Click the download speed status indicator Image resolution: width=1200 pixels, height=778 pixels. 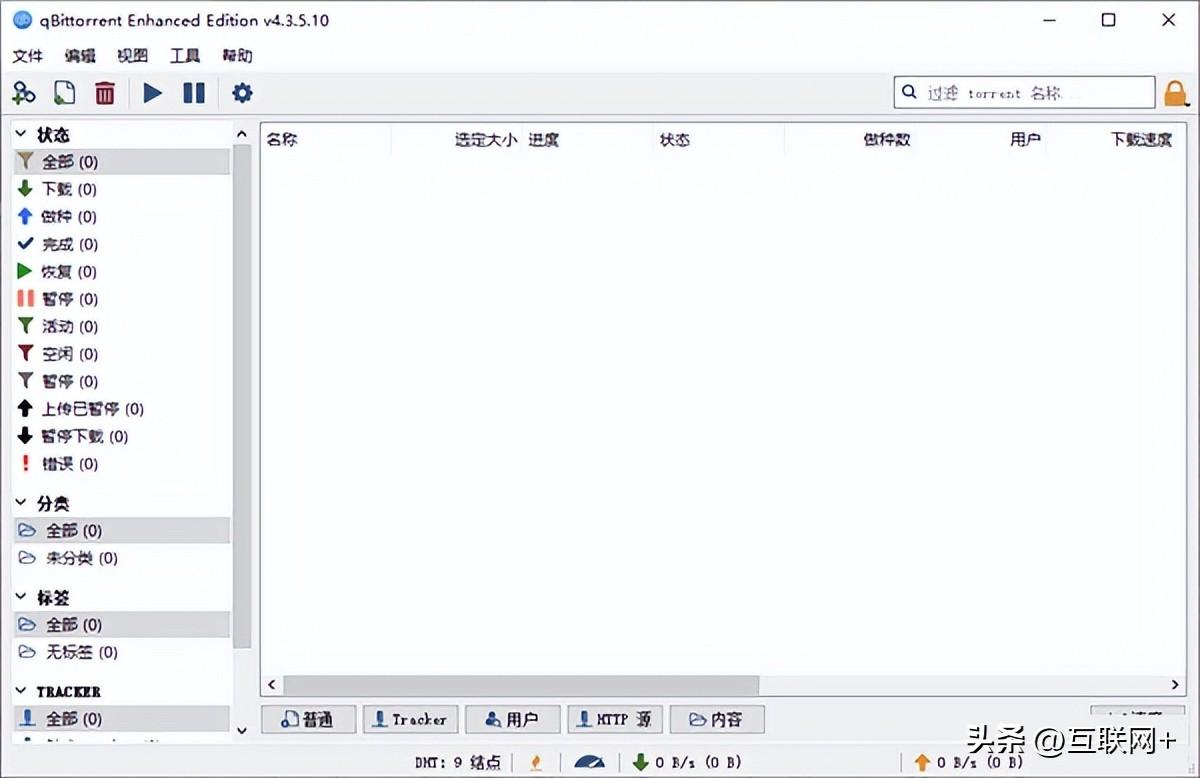click(687, 763)
